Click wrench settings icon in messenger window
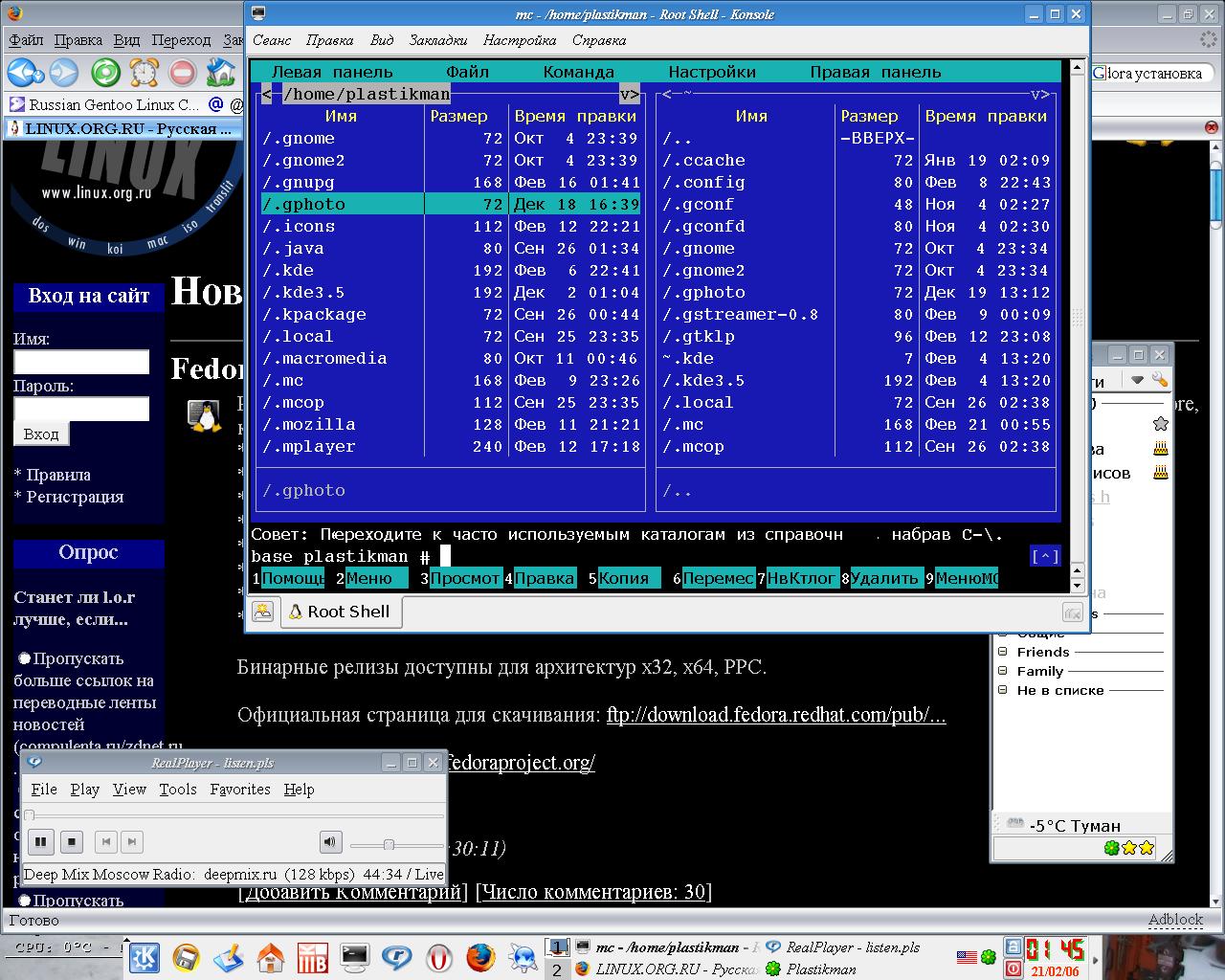The width and height of the screenshot is (1225, 980). point(1160,380)
